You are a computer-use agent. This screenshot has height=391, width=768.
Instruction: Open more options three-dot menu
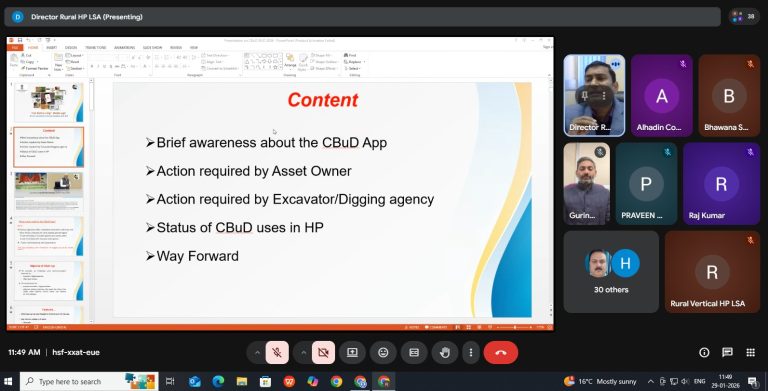(x=471, y=352)
